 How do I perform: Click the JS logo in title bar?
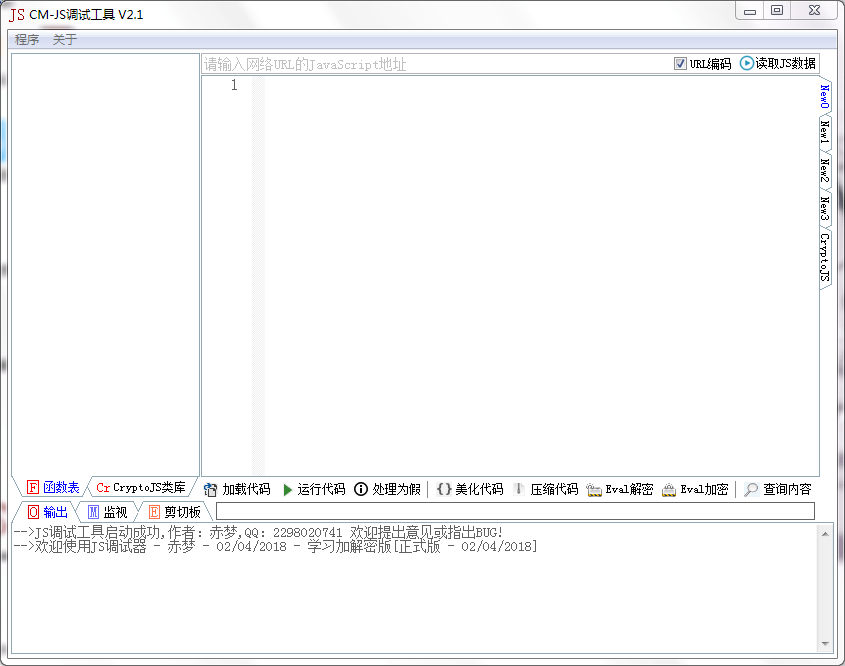(x=17, y=15)
